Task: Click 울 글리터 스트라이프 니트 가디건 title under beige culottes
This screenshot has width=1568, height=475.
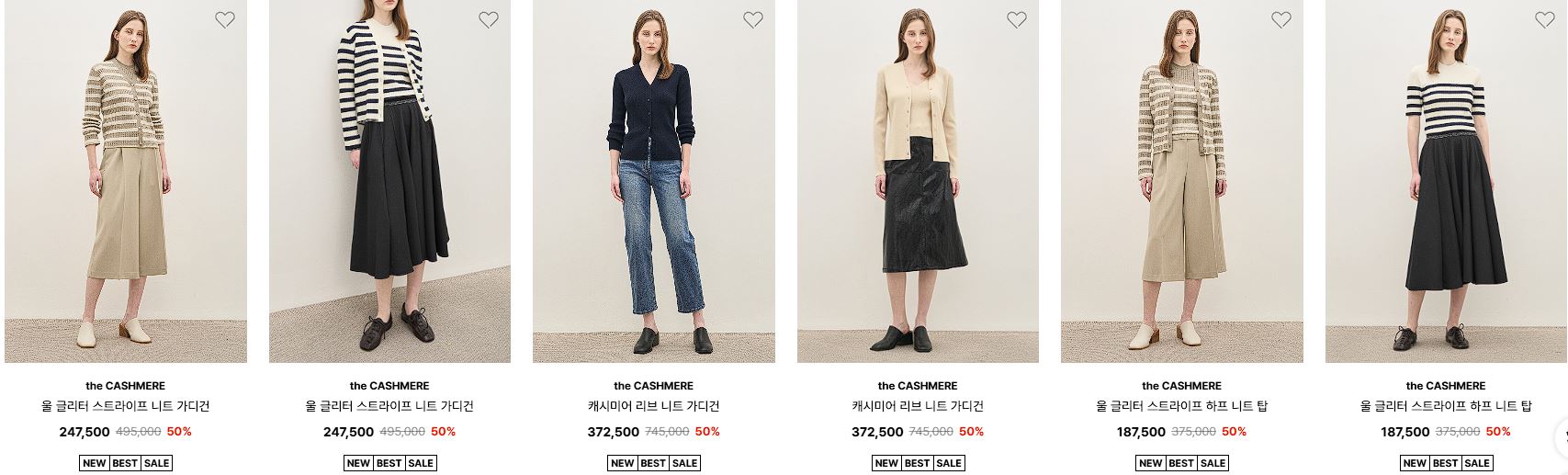Action: click(x=126, y=406)
